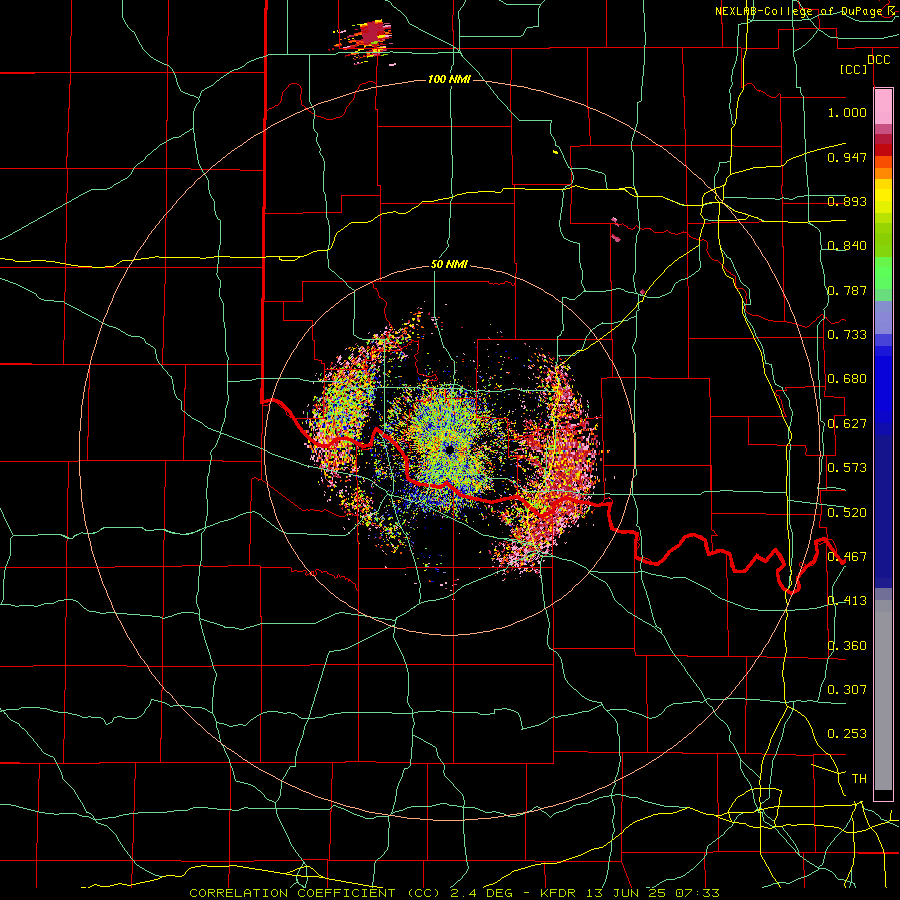900x900 pixels.
Task: Click the 0.573 scale value
Action: click(847, 468)
